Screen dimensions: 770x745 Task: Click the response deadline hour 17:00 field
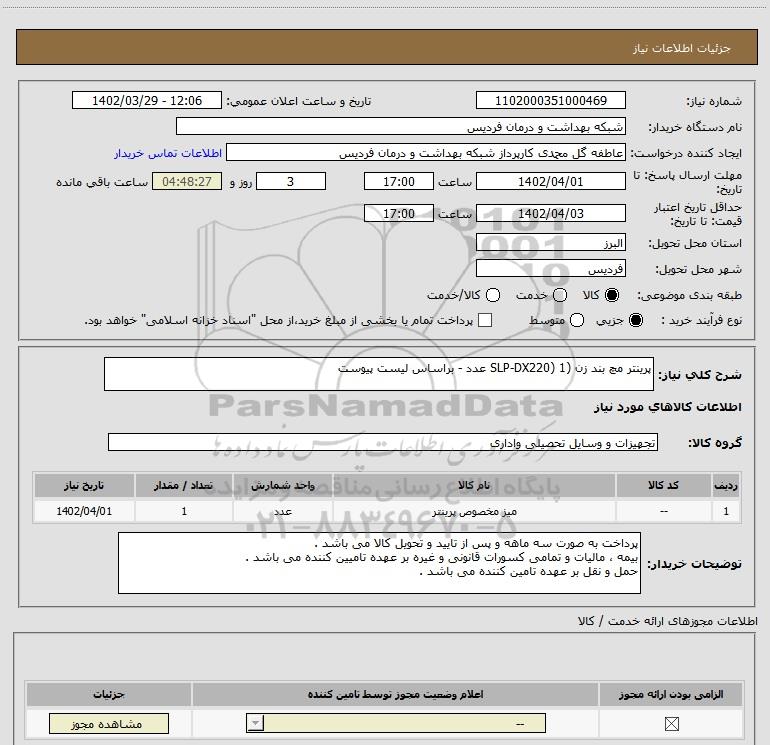[x=399, y=181]
